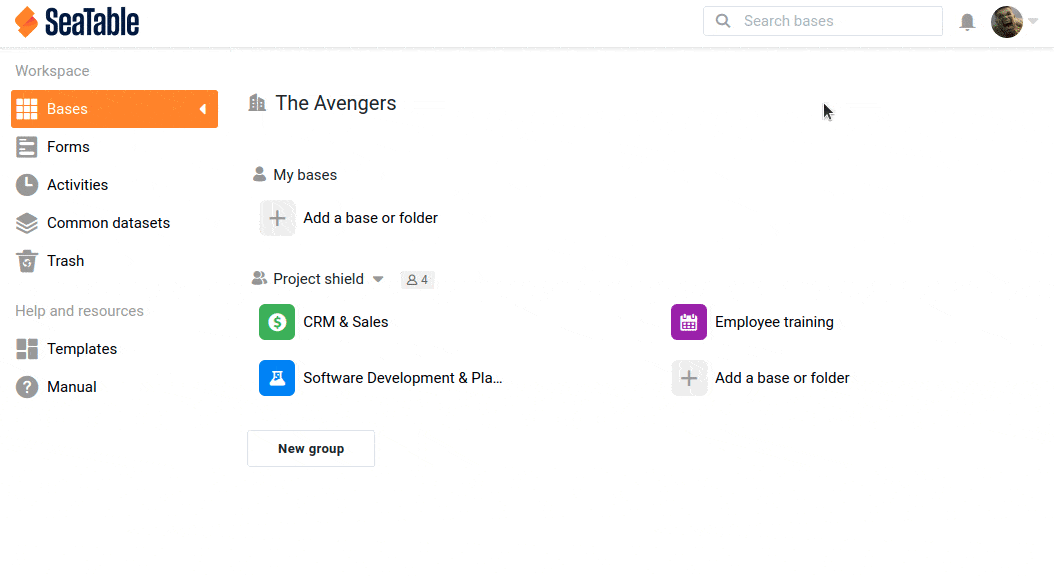Open the user avatar menu

tap(1007, 22)
